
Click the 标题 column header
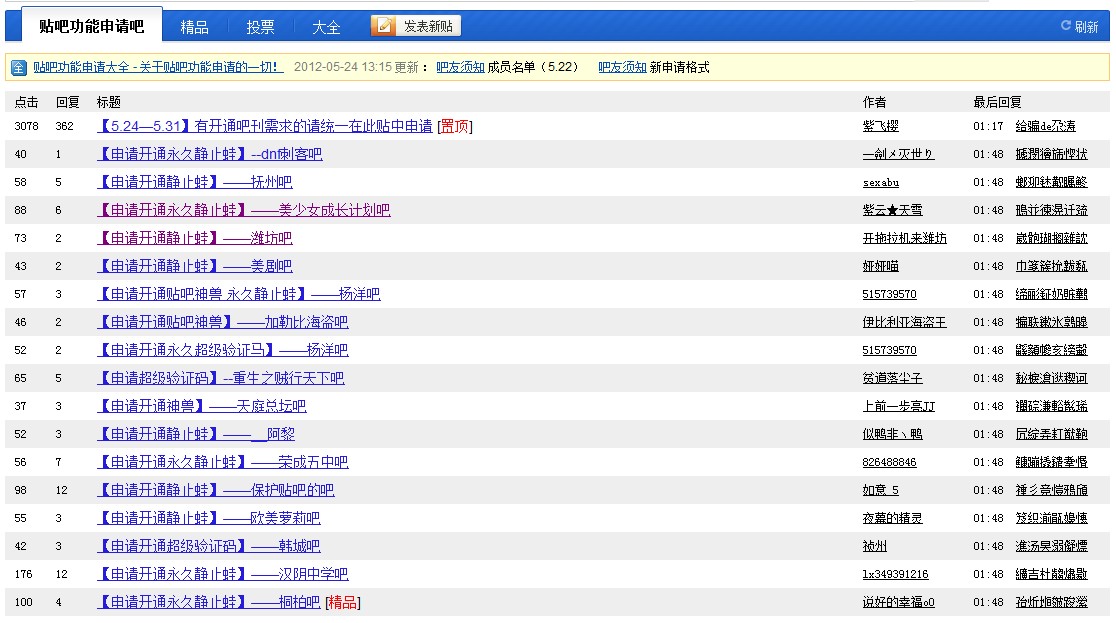109,102
